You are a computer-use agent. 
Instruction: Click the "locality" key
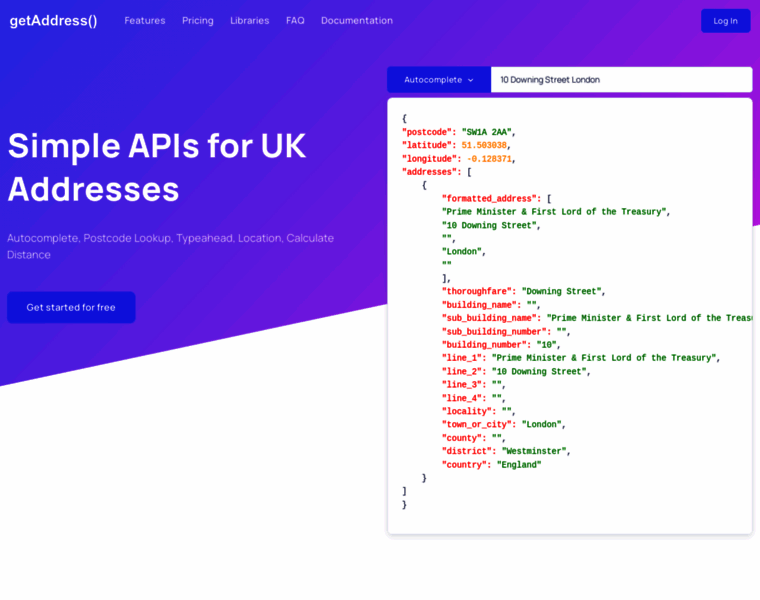466,411
